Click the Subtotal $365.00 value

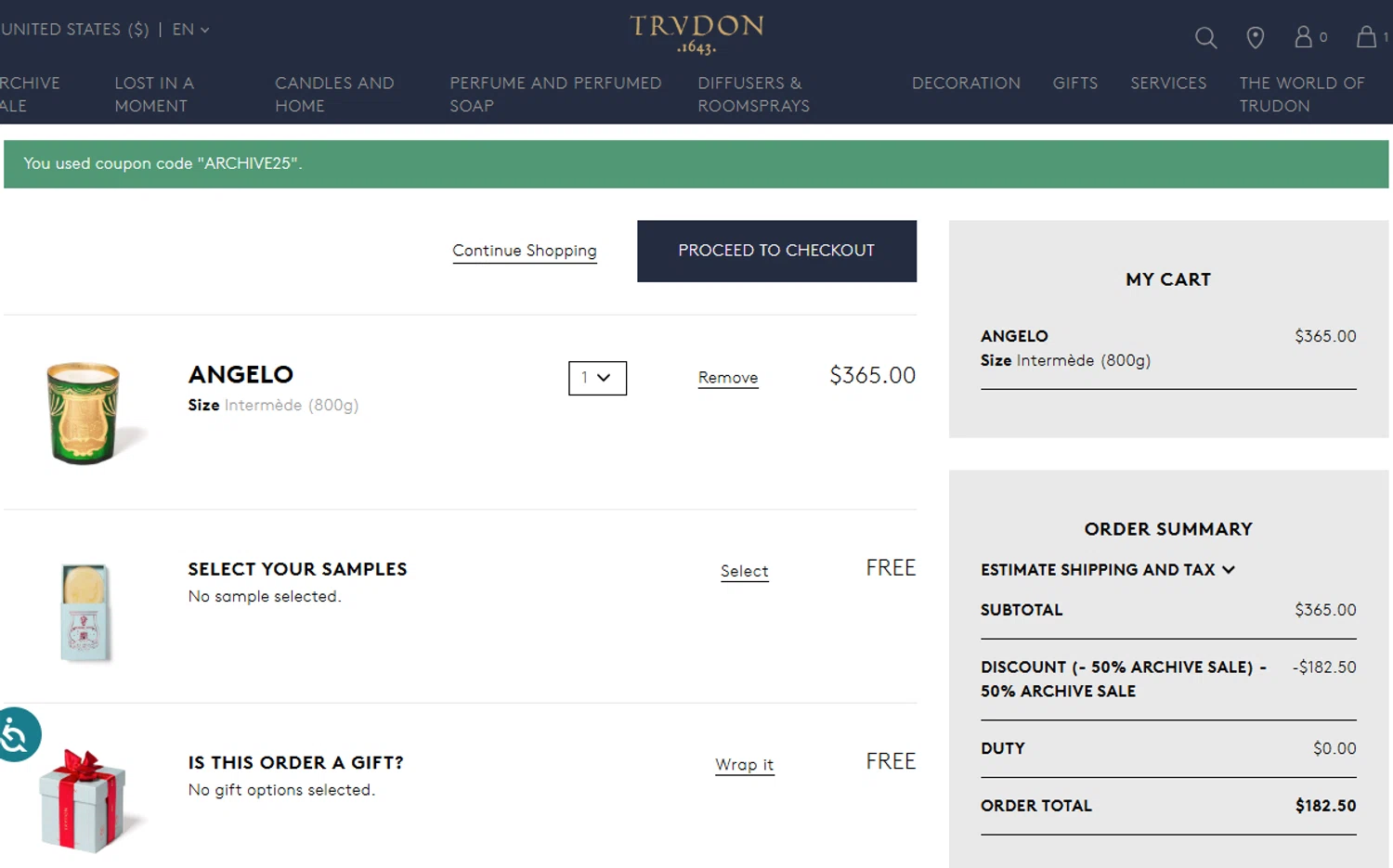1326,610
